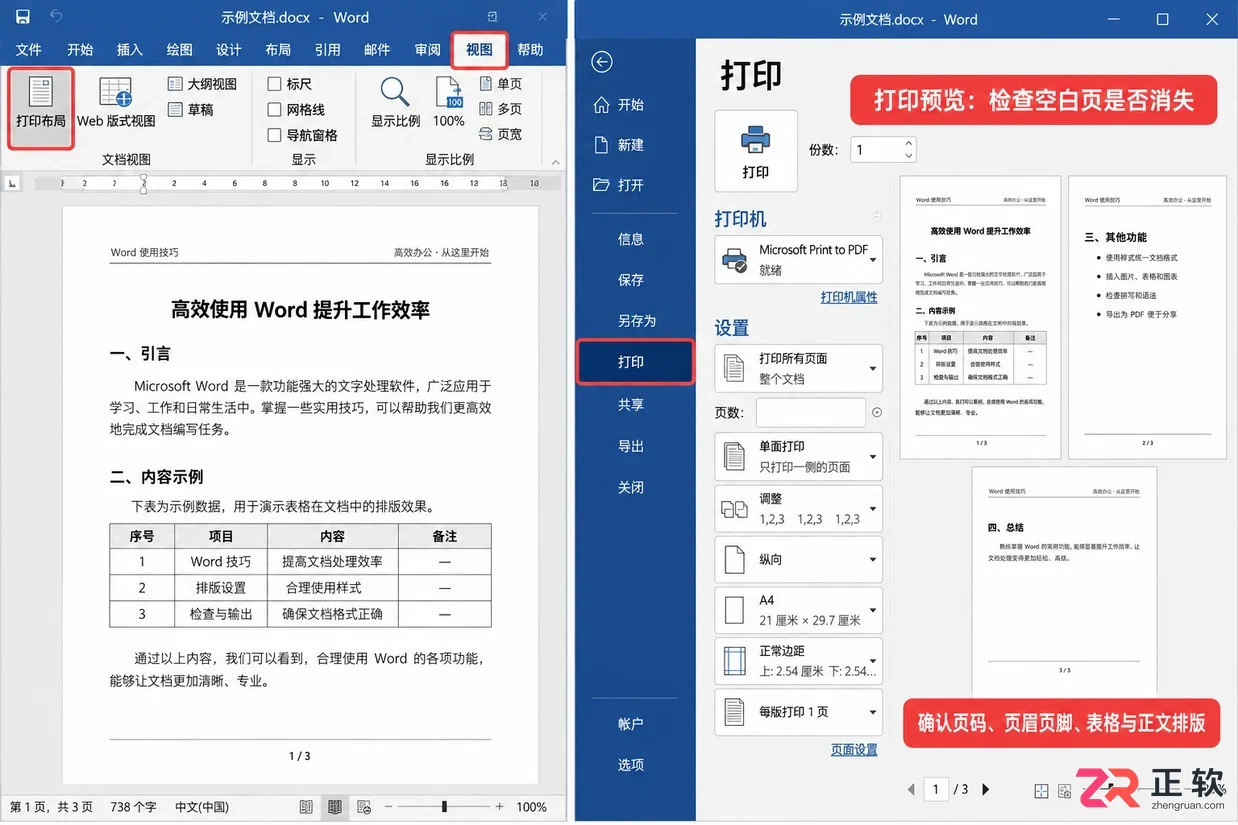The width and height of the screenshot is (1238, 825).
Task: Open the 显示比例 magnifier zoom dialog
Action: point(395,103)
